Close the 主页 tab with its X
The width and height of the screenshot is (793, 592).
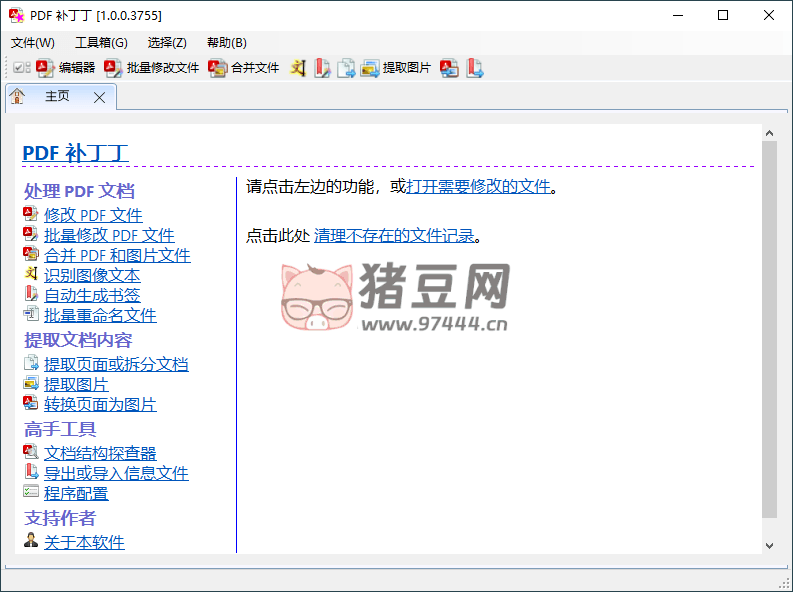pos(99,97)
